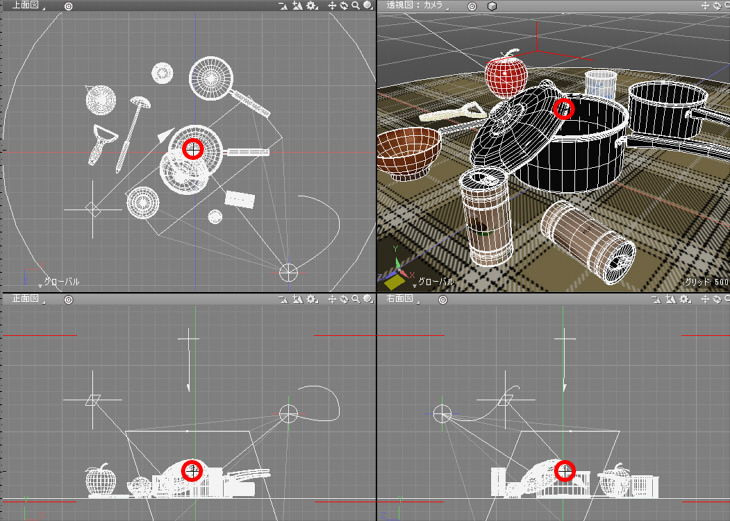
Task: Click the red apple in the perspective view
Action: point(504,75)
